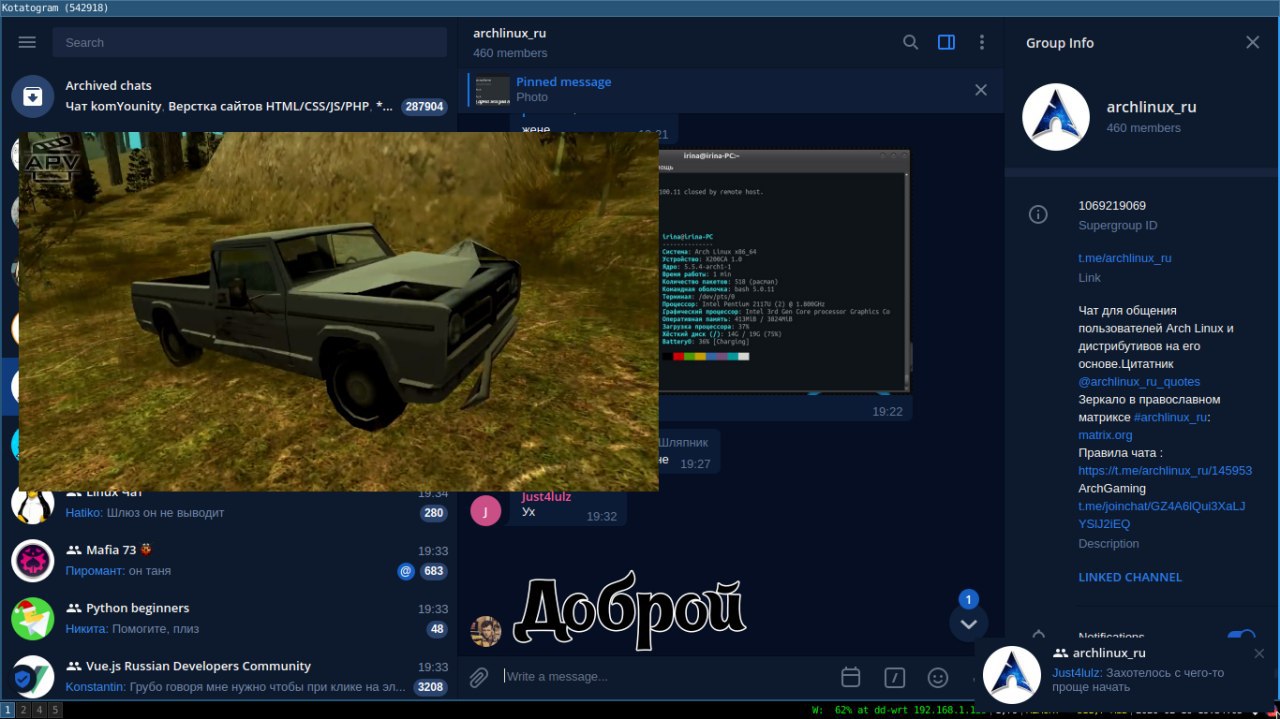Click the 'Ух' message text
Image resolution: width=1280 pixels, height=719 pixels.
tap(529, 512)
